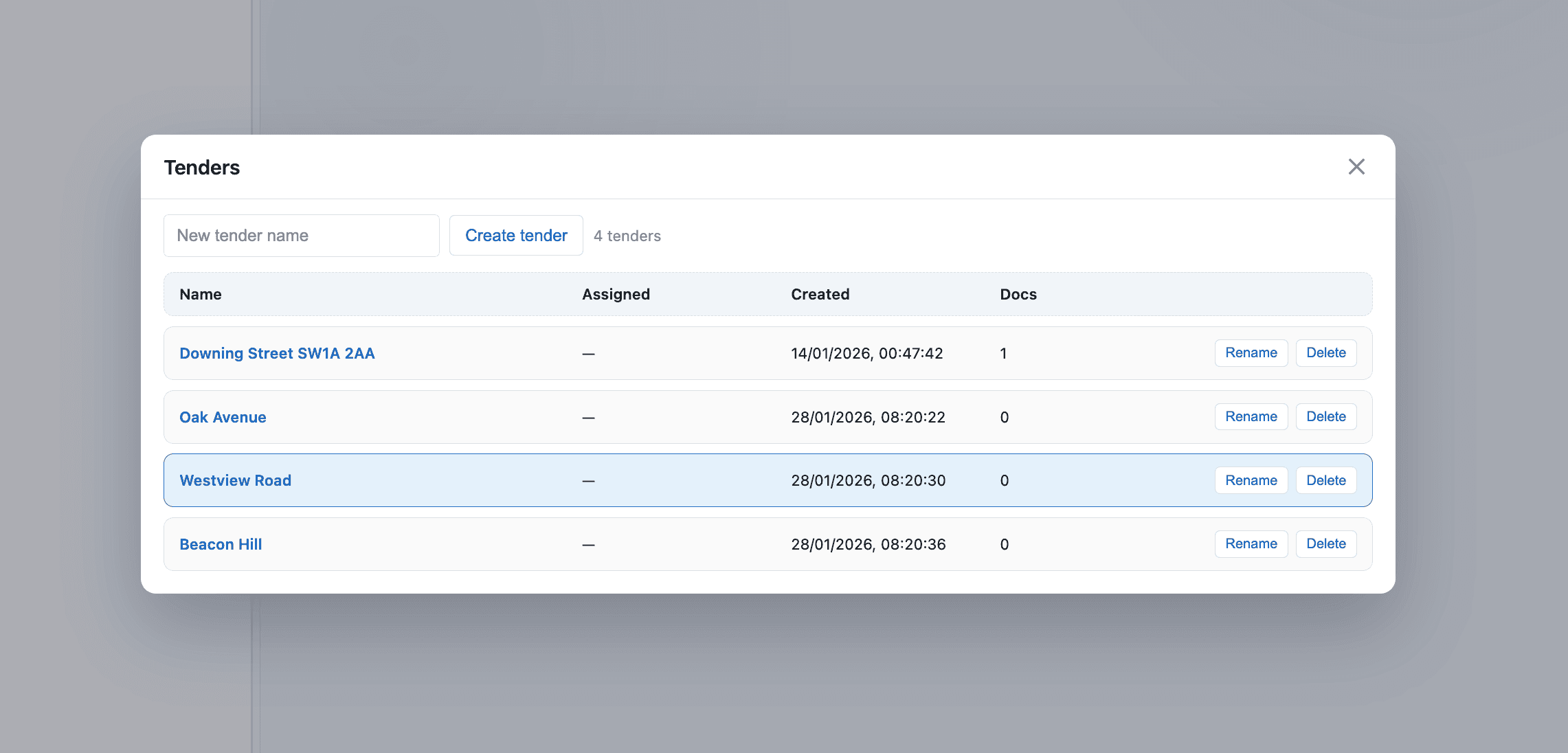This screenshot has height=753, width=1568.
Task: Delete the Downing Street SW1A 2AA tender
Action: (x=1325, y=353)
